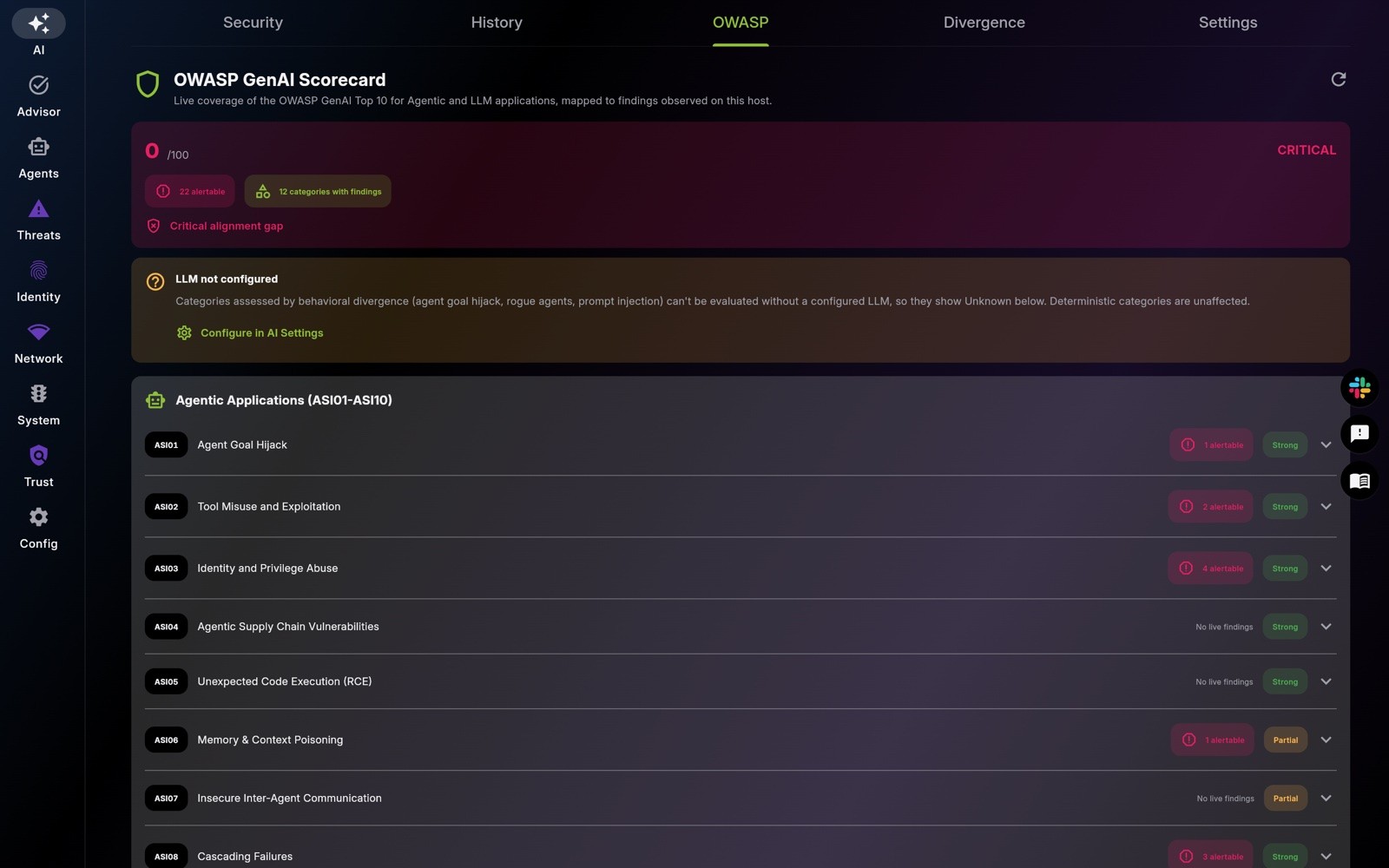Click the ASI07 code badge

pos(166,798)
